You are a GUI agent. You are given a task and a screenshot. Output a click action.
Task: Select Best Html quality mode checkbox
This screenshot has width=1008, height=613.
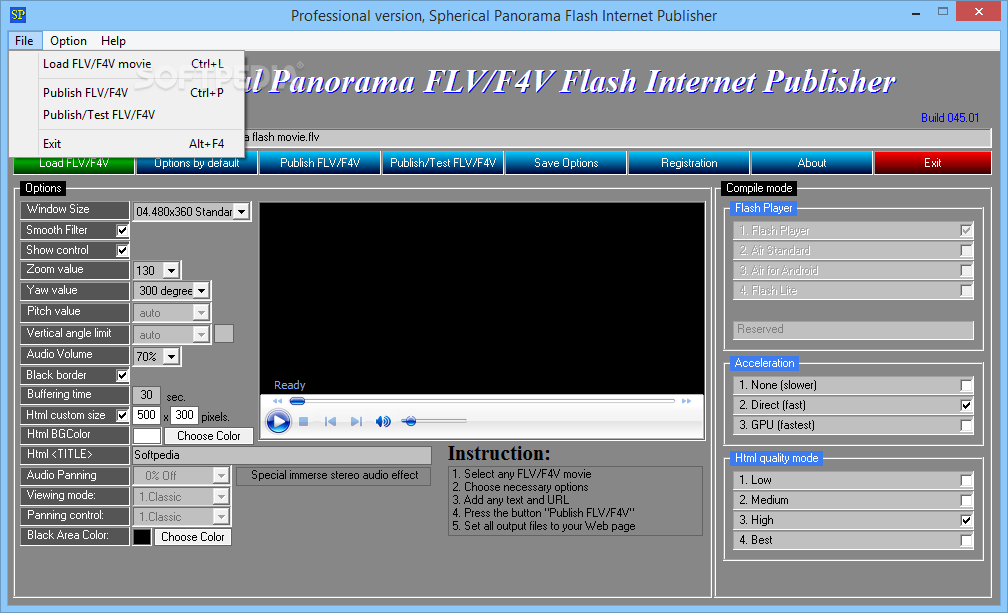point(966,540)
